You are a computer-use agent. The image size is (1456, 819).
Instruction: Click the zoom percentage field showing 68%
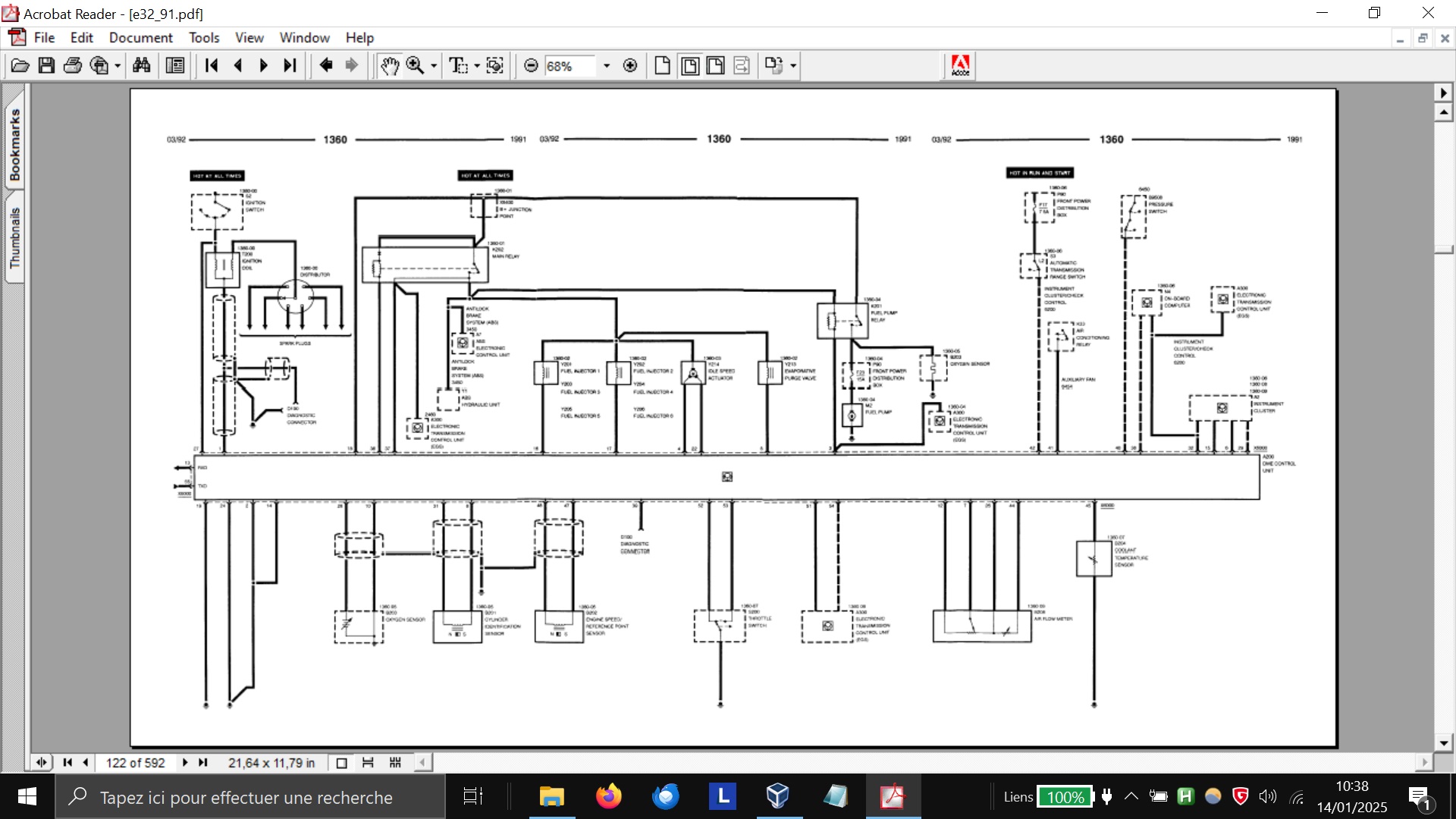click(x=569, y=66)
